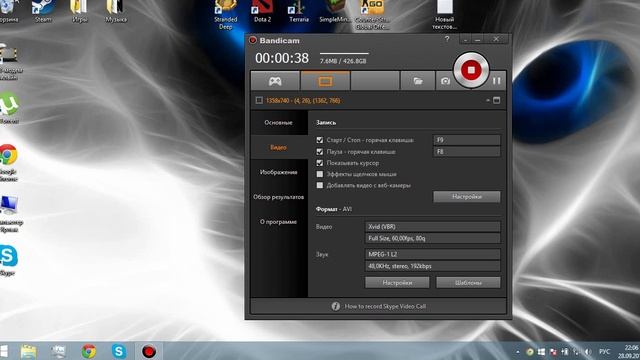Image resolution: width=640 pixels, height=360 pixels.
Task: Select the Игры folder on desktop
Action: click(79, 11)
